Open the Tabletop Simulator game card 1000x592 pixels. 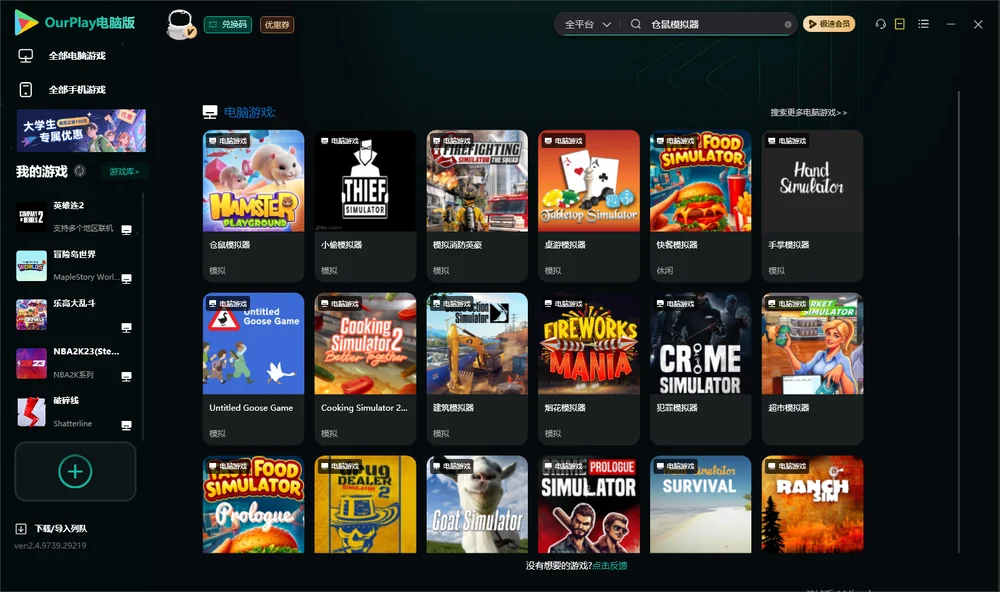[589, 206]
